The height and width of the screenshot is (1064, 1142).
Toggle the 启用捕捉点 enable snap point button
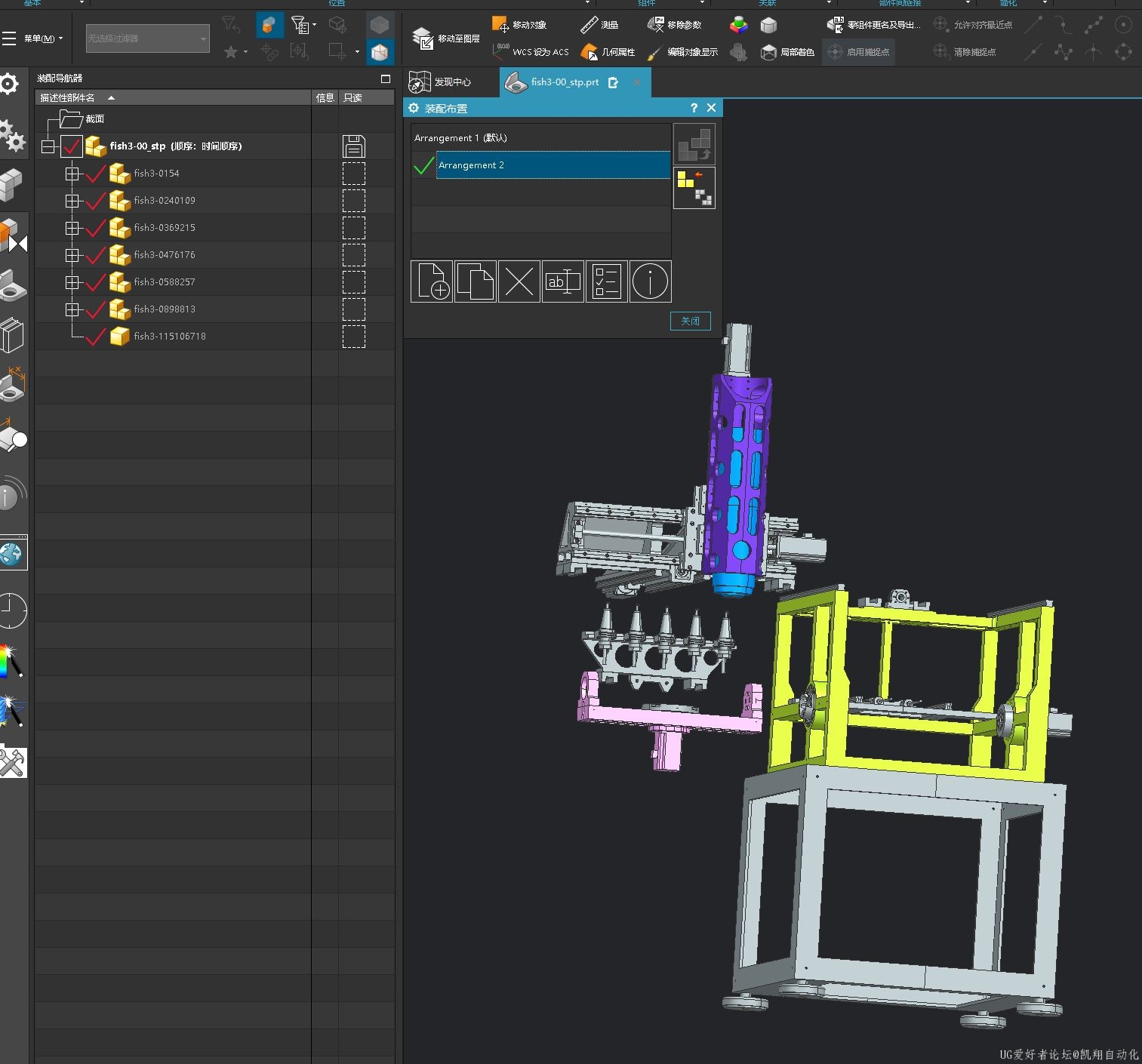point(858,52)
